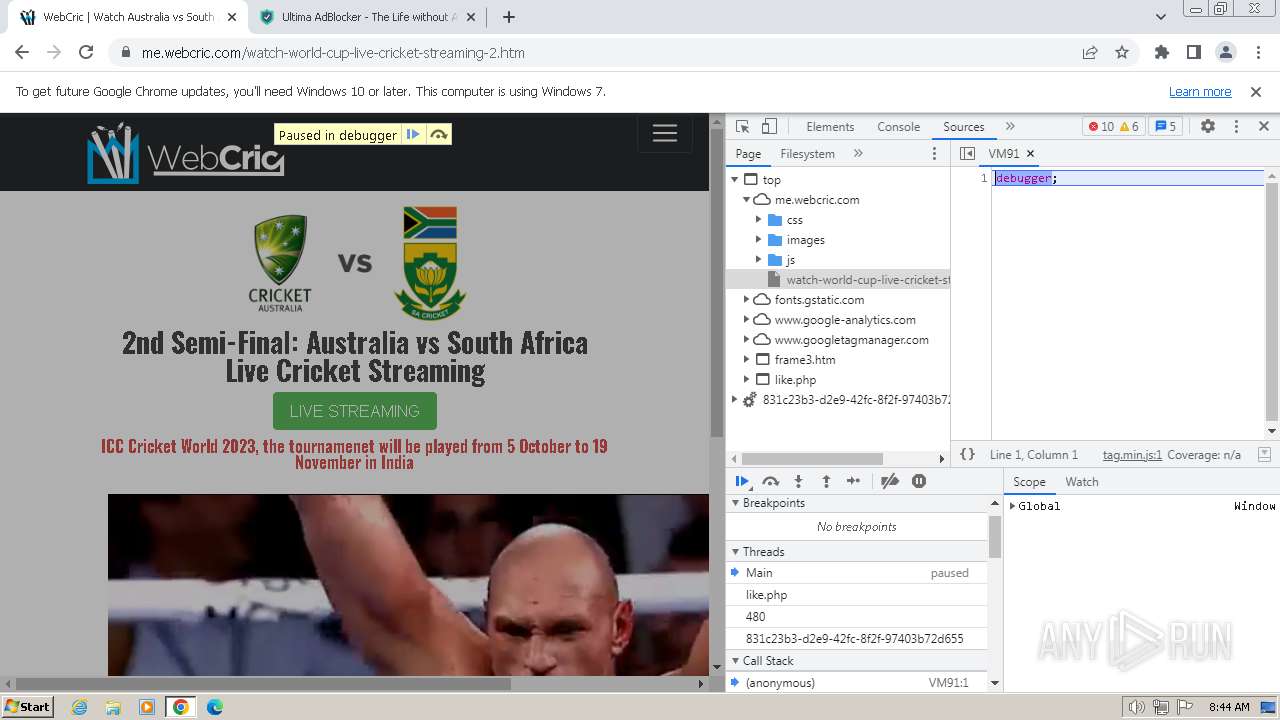This screenshot has height=720, width=1280.
Task: Select the inspect element picker icon
Action: (742, 126)
